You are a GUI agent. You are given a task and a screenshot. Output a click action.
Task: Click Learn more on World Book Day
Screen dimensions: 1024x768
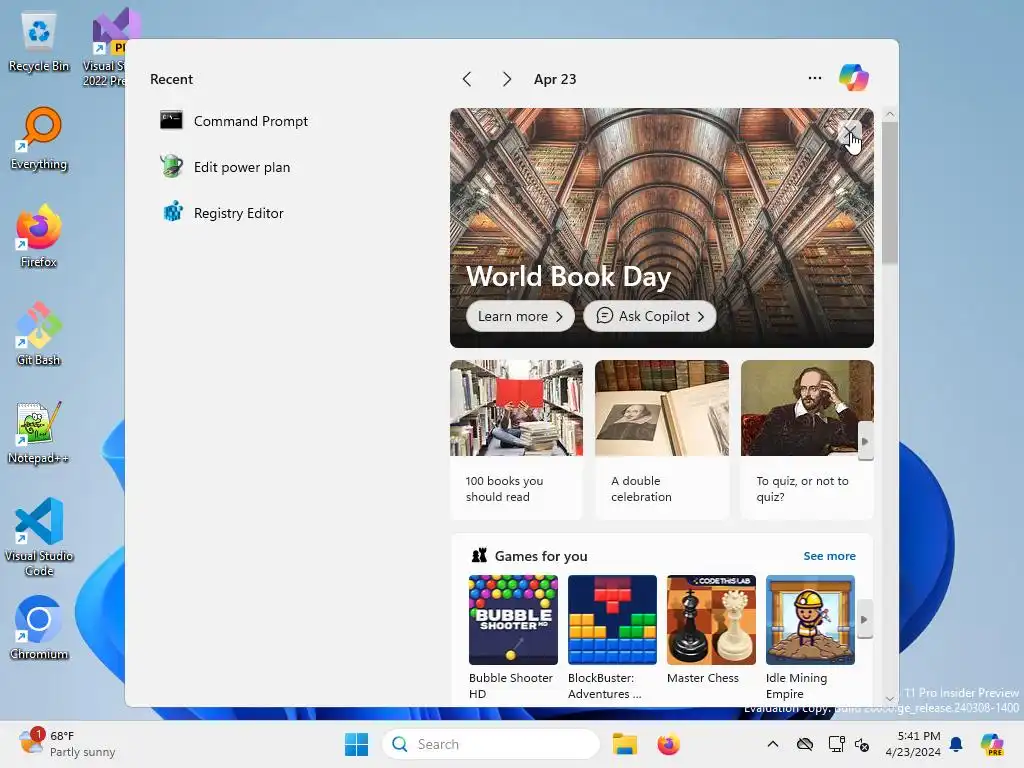520,316
